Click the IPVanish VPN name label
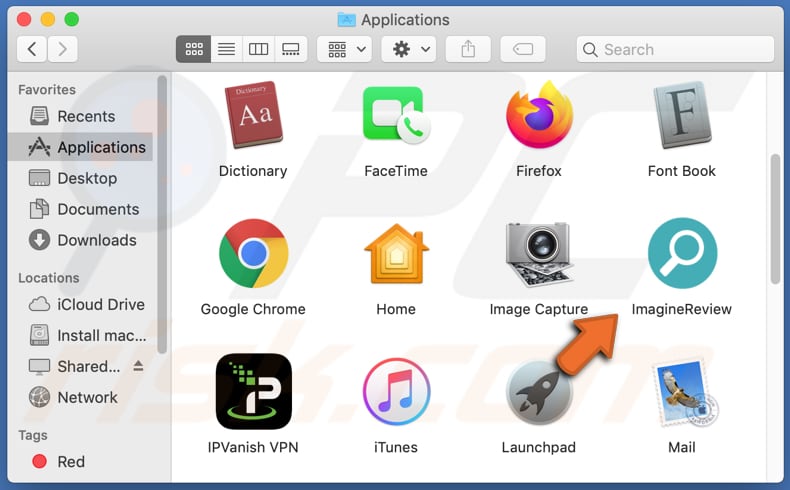 [x=253, y=447]
